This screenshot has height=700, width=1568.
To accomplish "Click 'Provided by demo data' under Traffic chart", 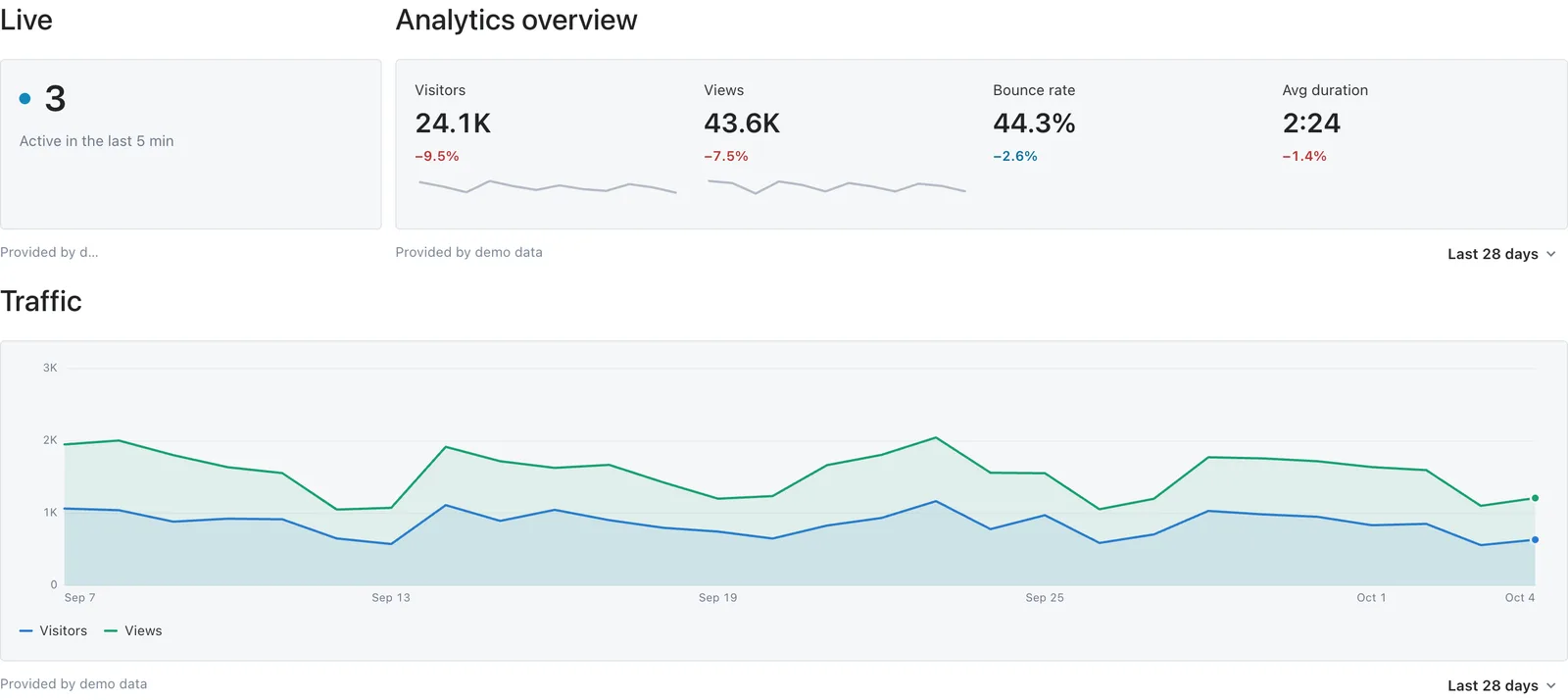I will tap(73, 684).
